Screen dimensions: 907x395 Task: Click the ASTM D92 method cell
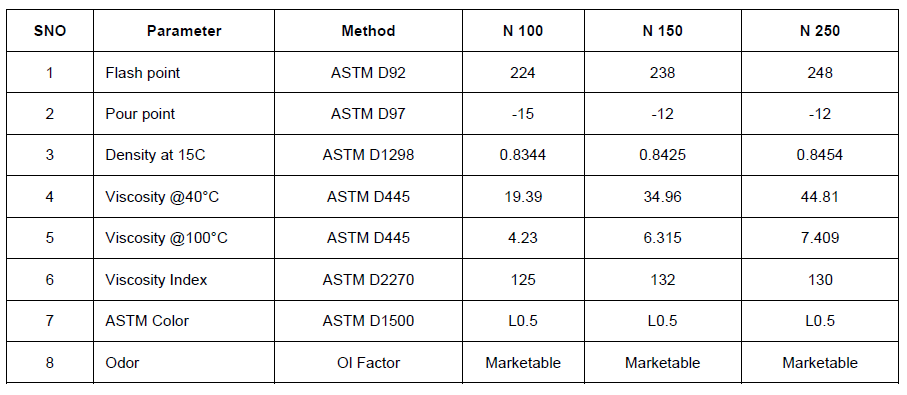click(x=368, y=73)
